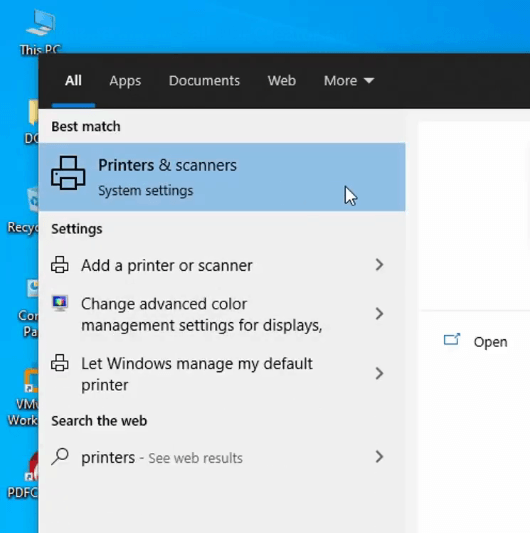Expand printers web results chevron
The image size is (530, 533).
click(x=379, y=457)
